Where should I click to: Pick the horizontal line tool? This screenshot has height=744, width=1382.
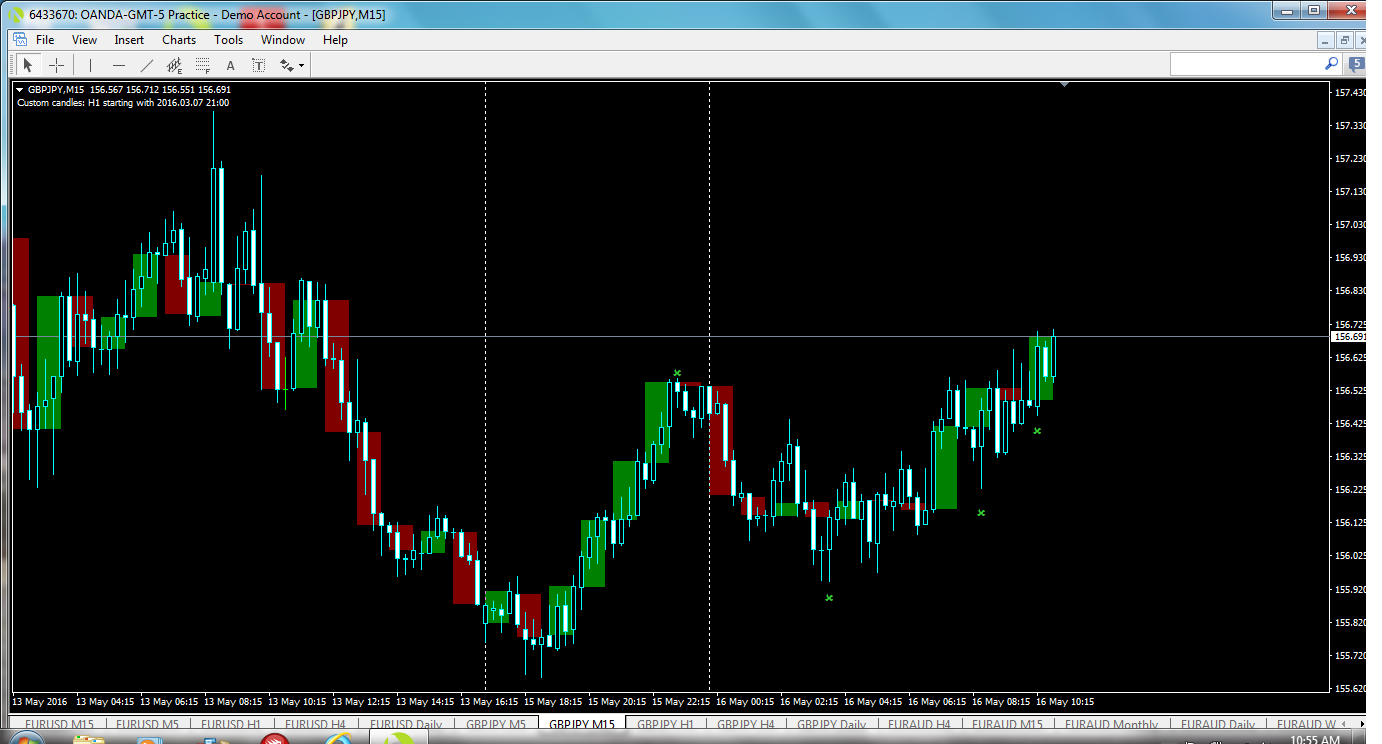point(119,65)
